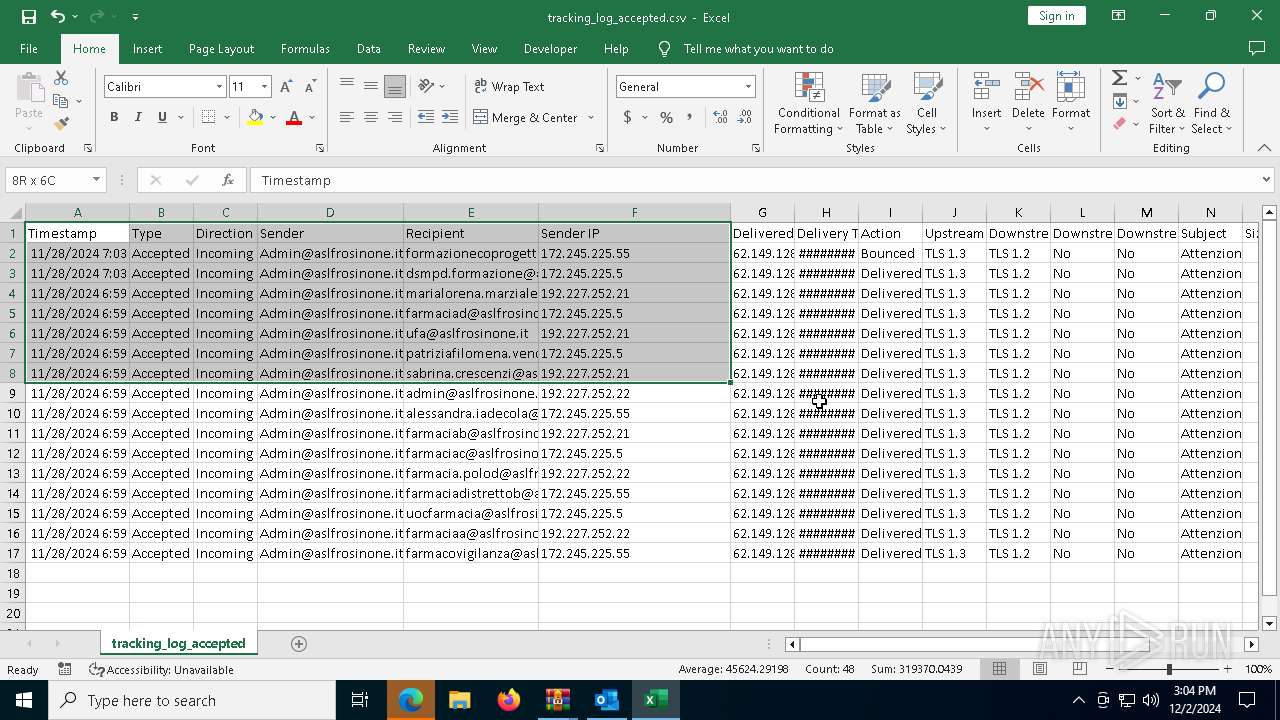Click Comma Style icon

pos(689,117)
